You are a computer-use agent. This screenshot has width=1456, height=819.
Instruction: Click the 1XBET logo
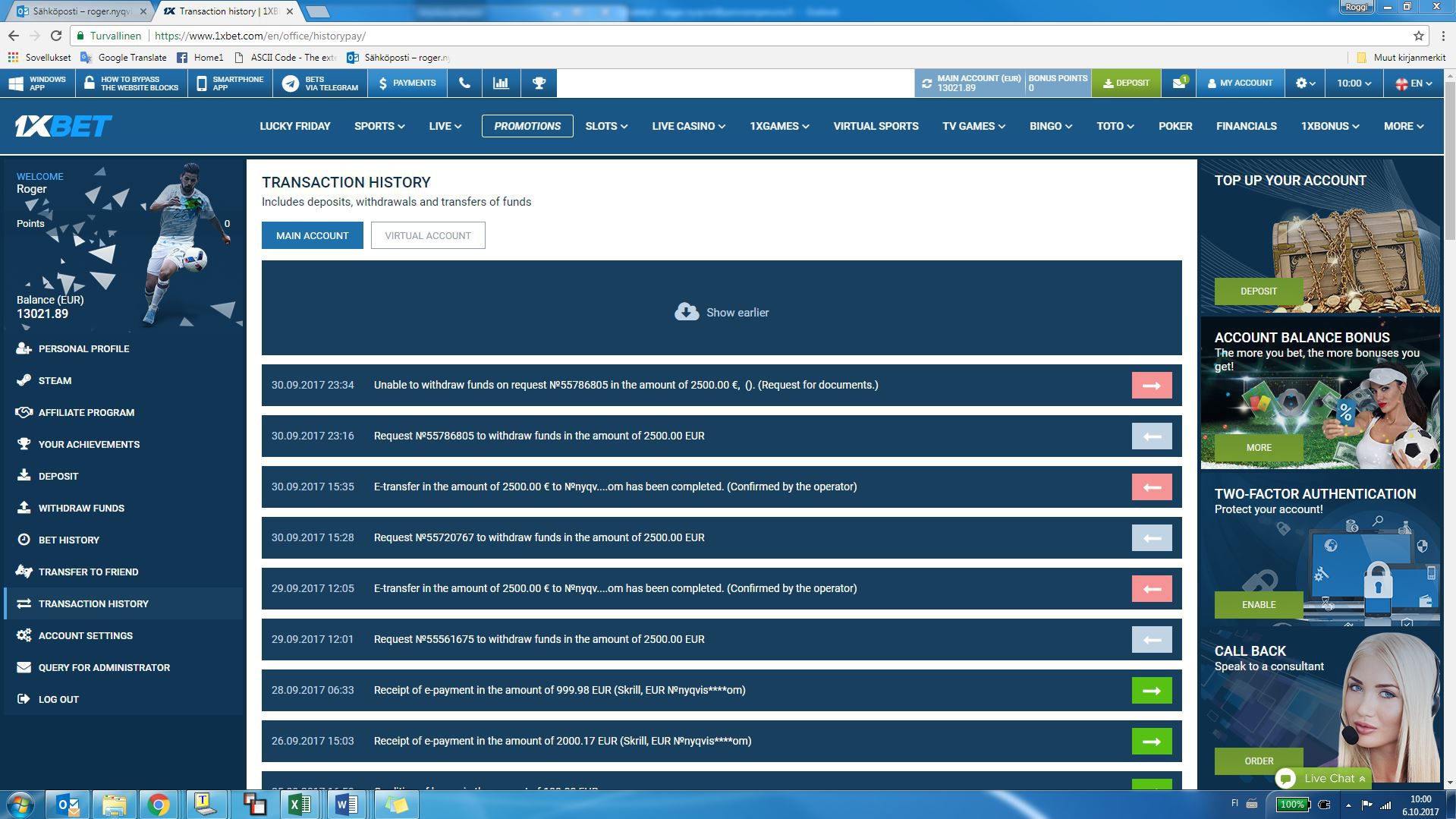click(x=64, y=126)
